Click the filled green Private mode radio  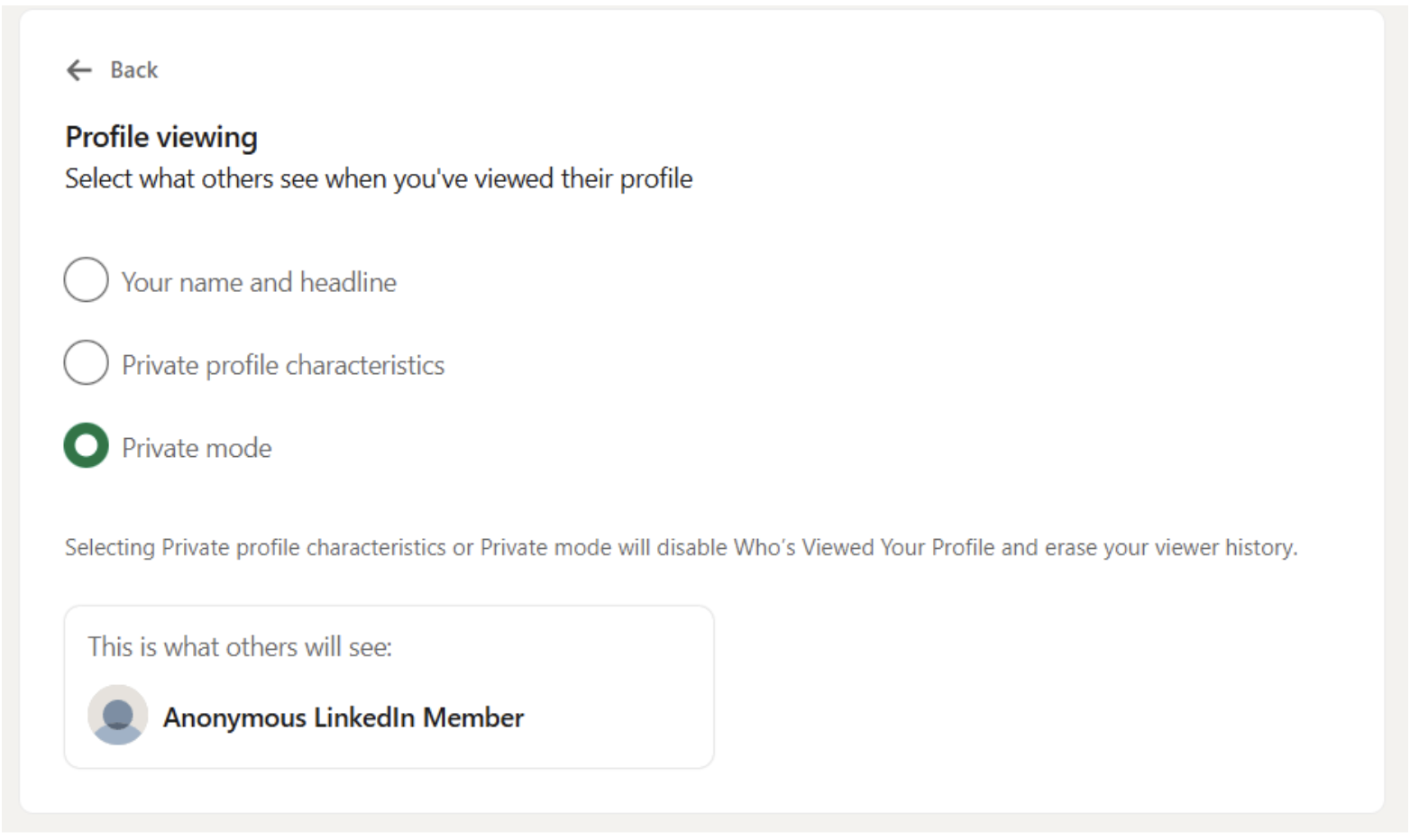85,445
